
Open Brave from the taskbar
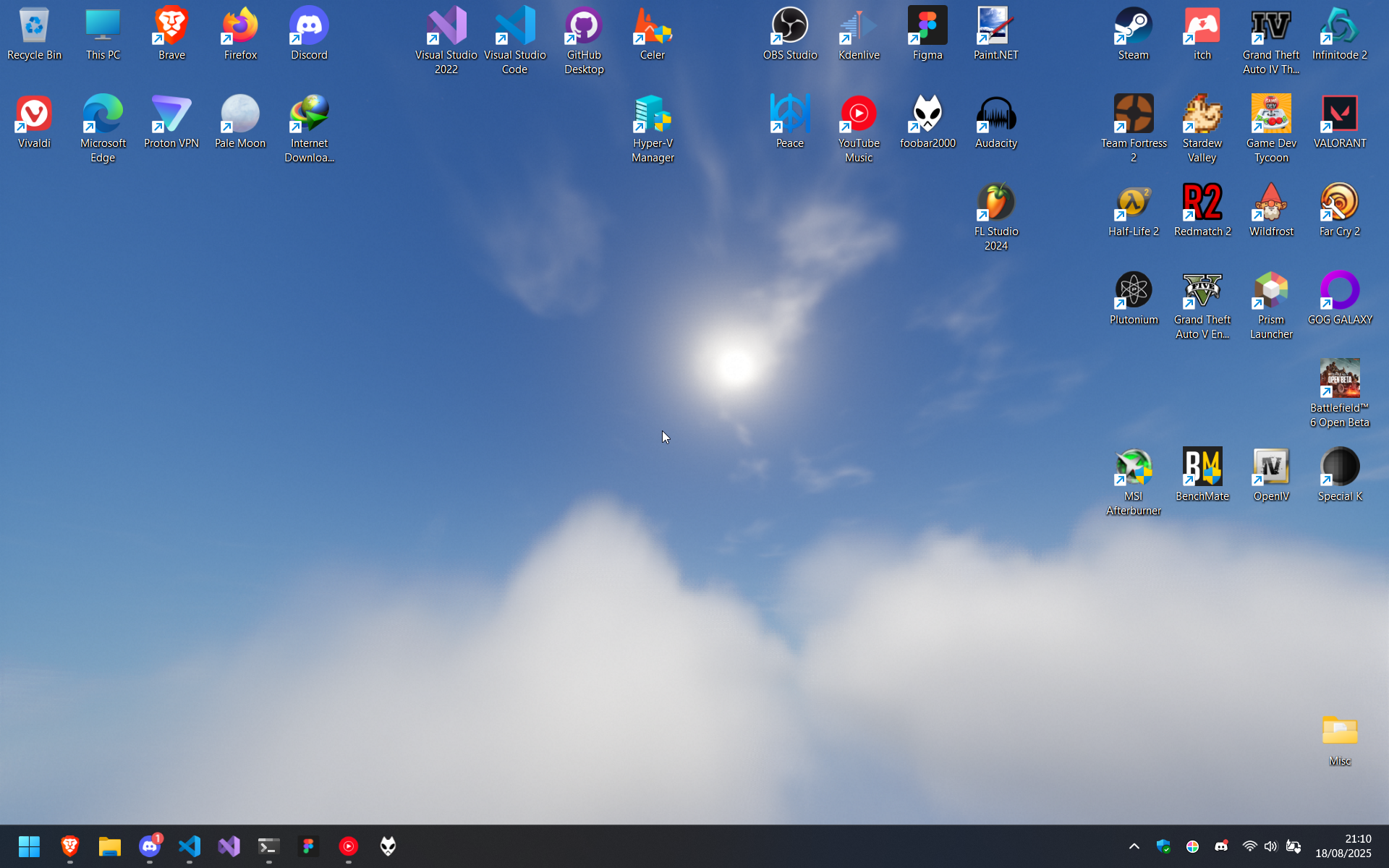(69, 846)
